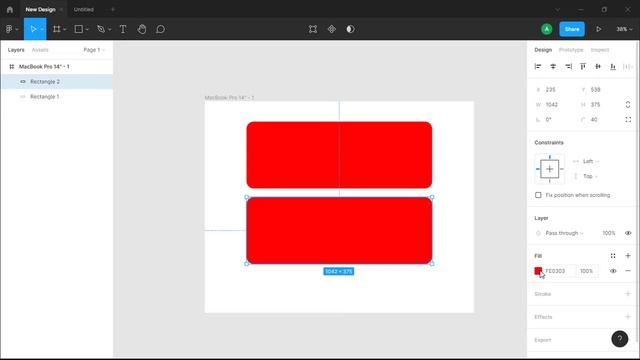This screenshot has width=640, height=360.
Task: Select the Move tool
Action: click(33, 29)
